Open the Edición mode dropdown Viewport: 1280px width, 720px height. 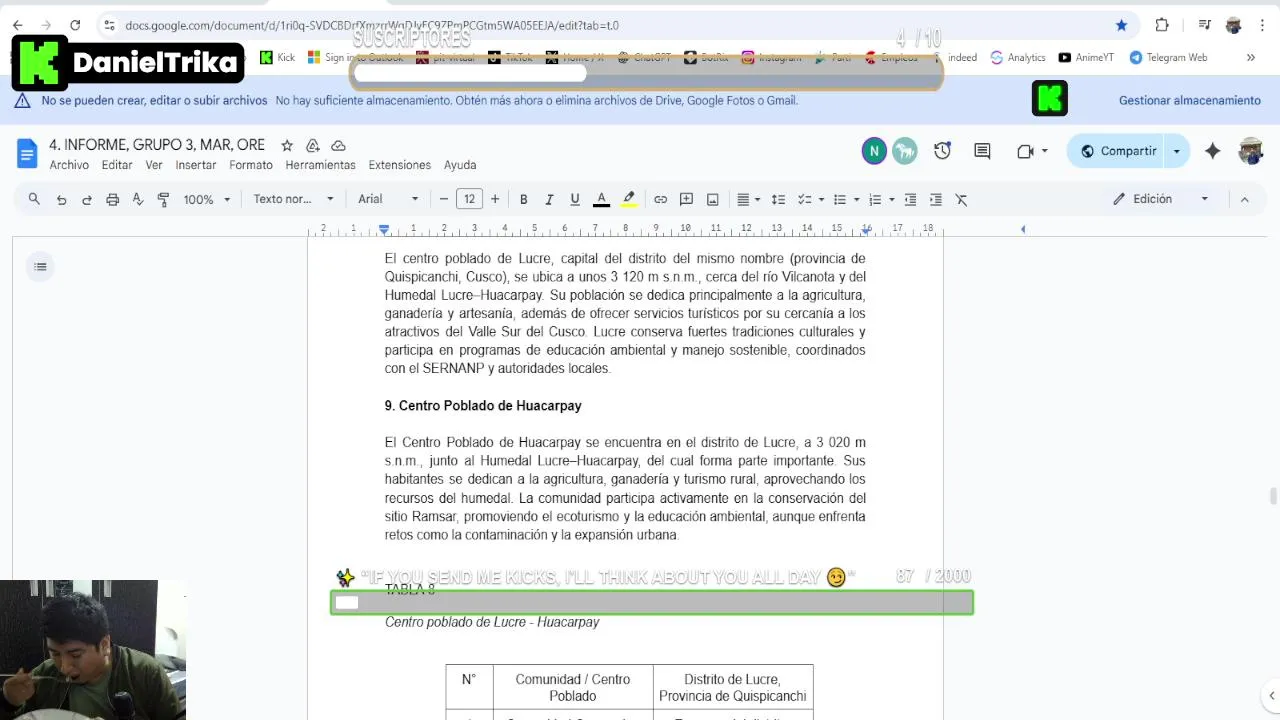tap(1160, 199)
